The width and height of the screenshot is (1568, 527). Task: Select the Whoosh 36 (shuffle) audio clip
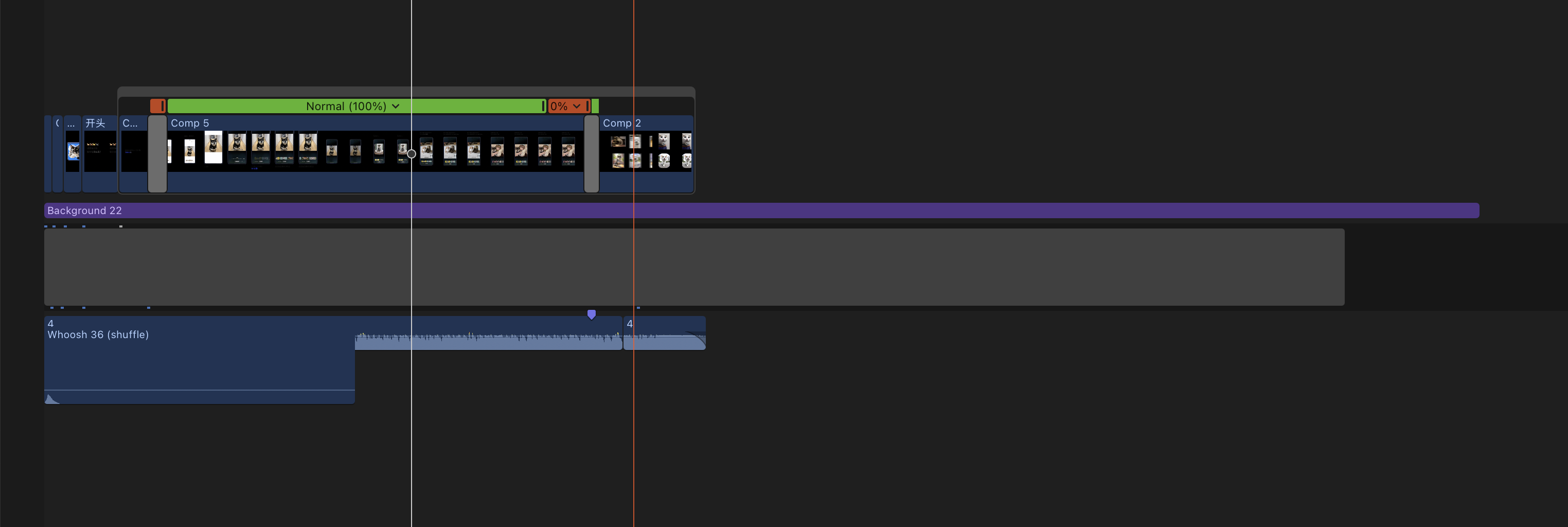click(199, 359)
